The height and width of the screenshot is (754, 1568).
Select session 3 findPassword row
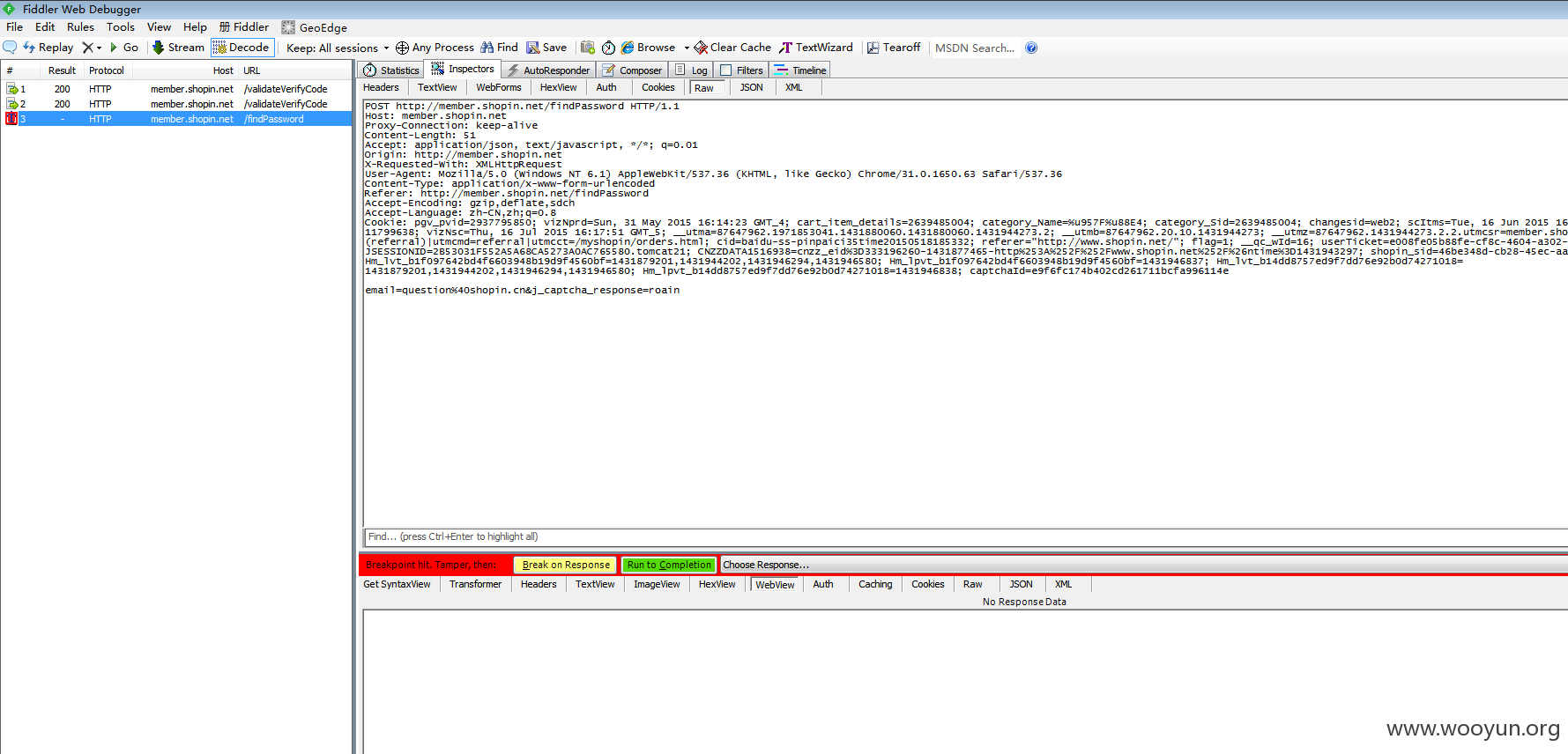pos(176,119)
